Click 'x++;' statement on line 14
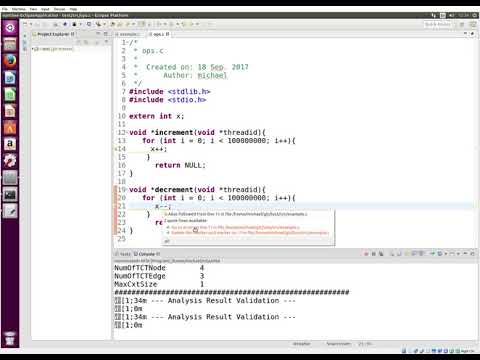Image resolution: width=480 pixels, height=360 pixels. tap(159, 149)
